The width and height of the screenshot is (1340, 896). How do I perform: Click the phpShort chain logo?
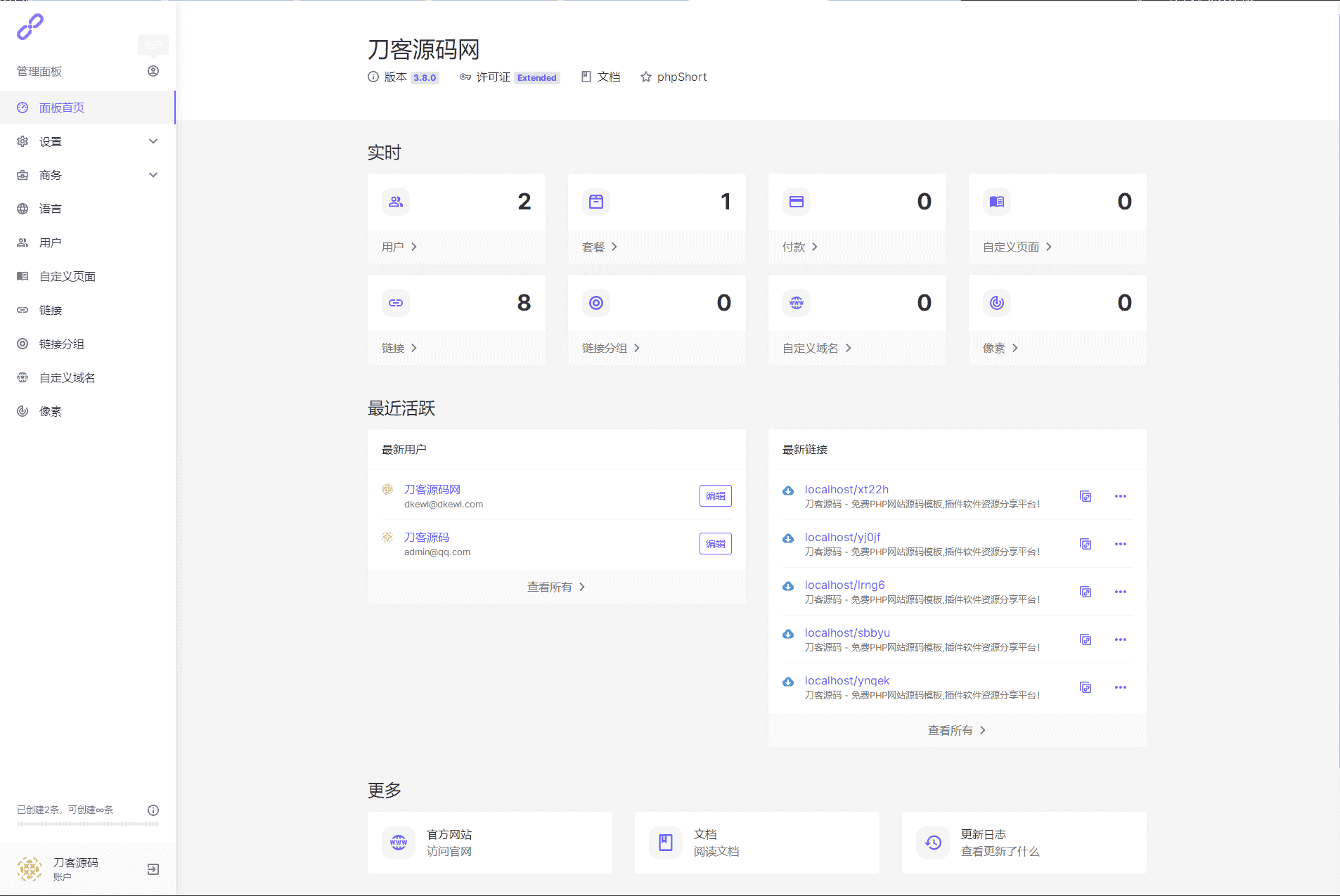coord(30,27)
